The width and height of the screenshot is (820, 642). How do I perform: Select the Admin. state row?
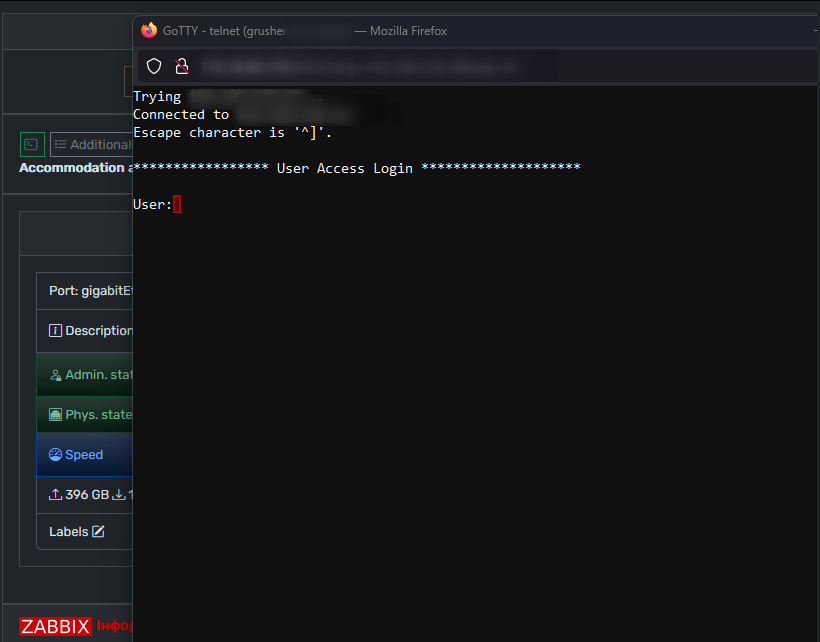click(85, 374)
